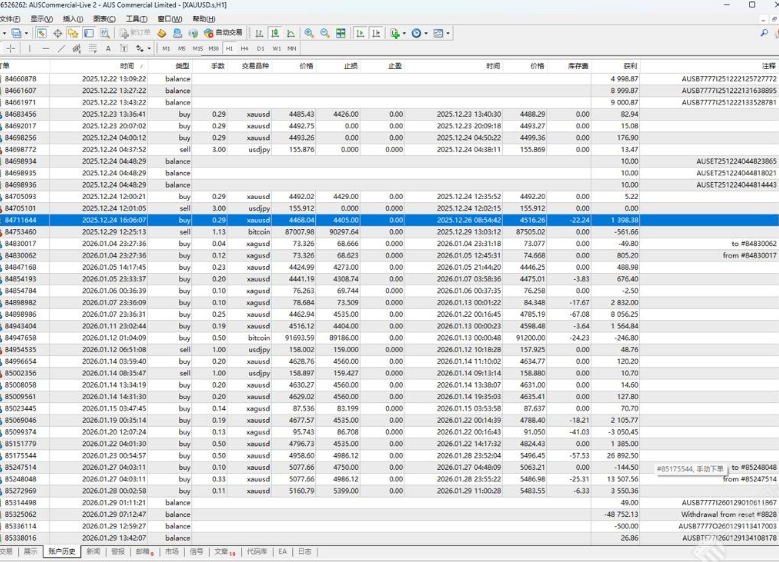The width and height of the screenshot is (779, 562).
Task: Toggle the H1 timeframe button
Action: [x=229, y=48]
